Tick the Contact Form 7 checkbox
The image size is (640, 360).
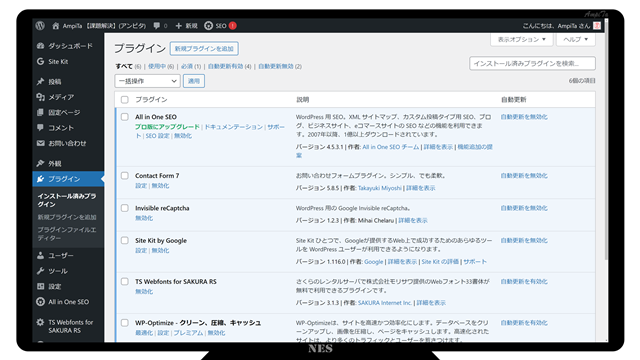coord(125,176)
